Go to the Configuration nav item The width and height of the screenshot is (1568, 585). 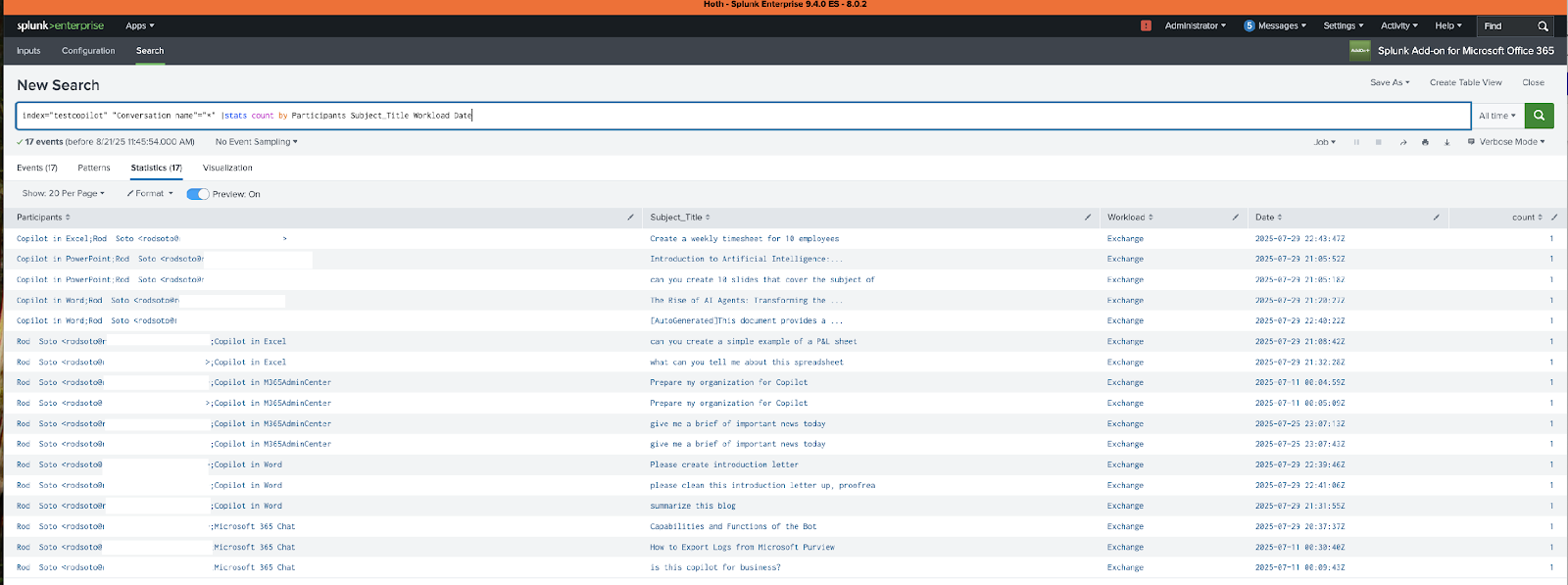coord(88,51)
